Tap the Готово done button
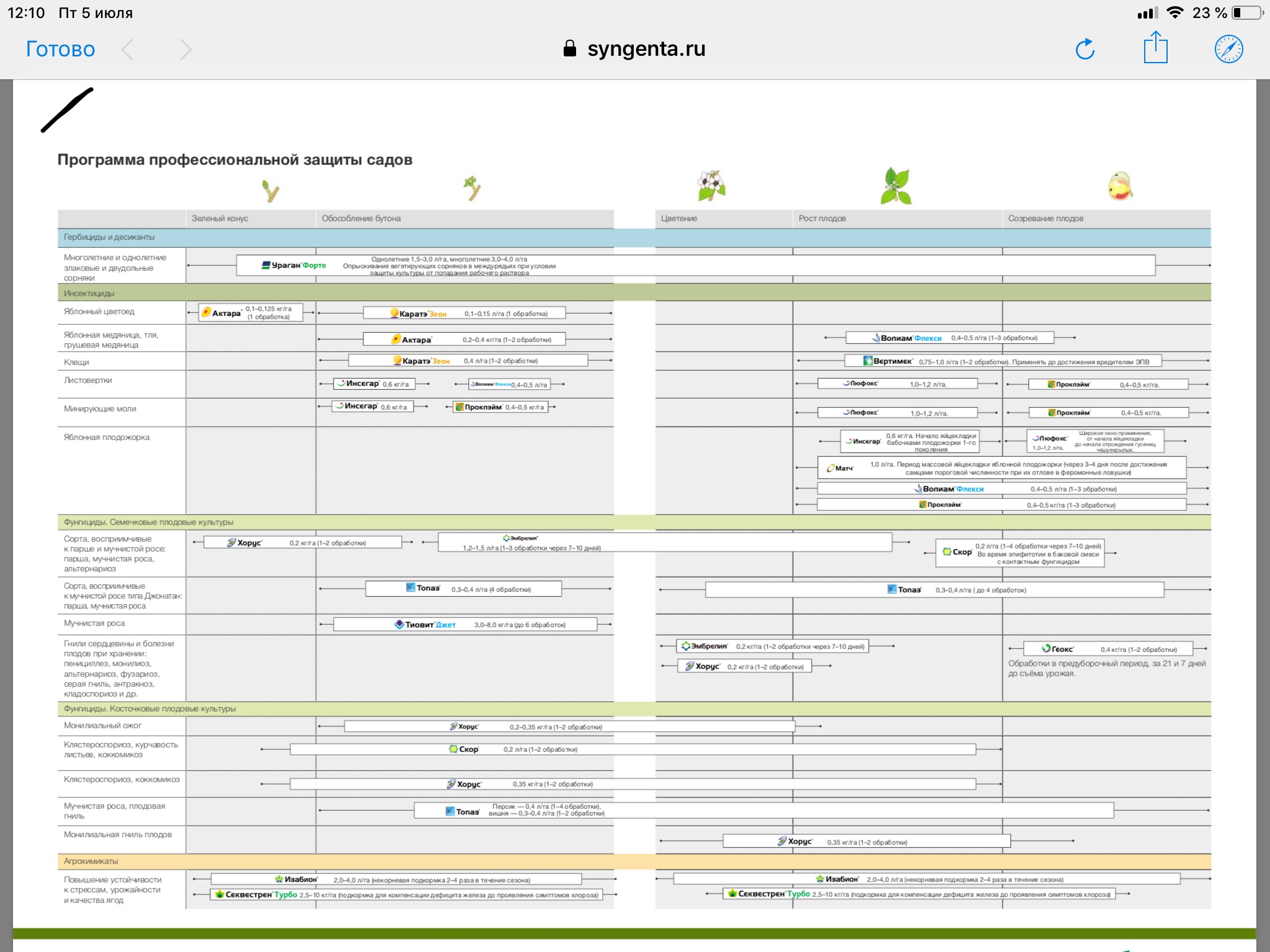1270x952 pixels. pyautogui.click(x=60, y=49)
